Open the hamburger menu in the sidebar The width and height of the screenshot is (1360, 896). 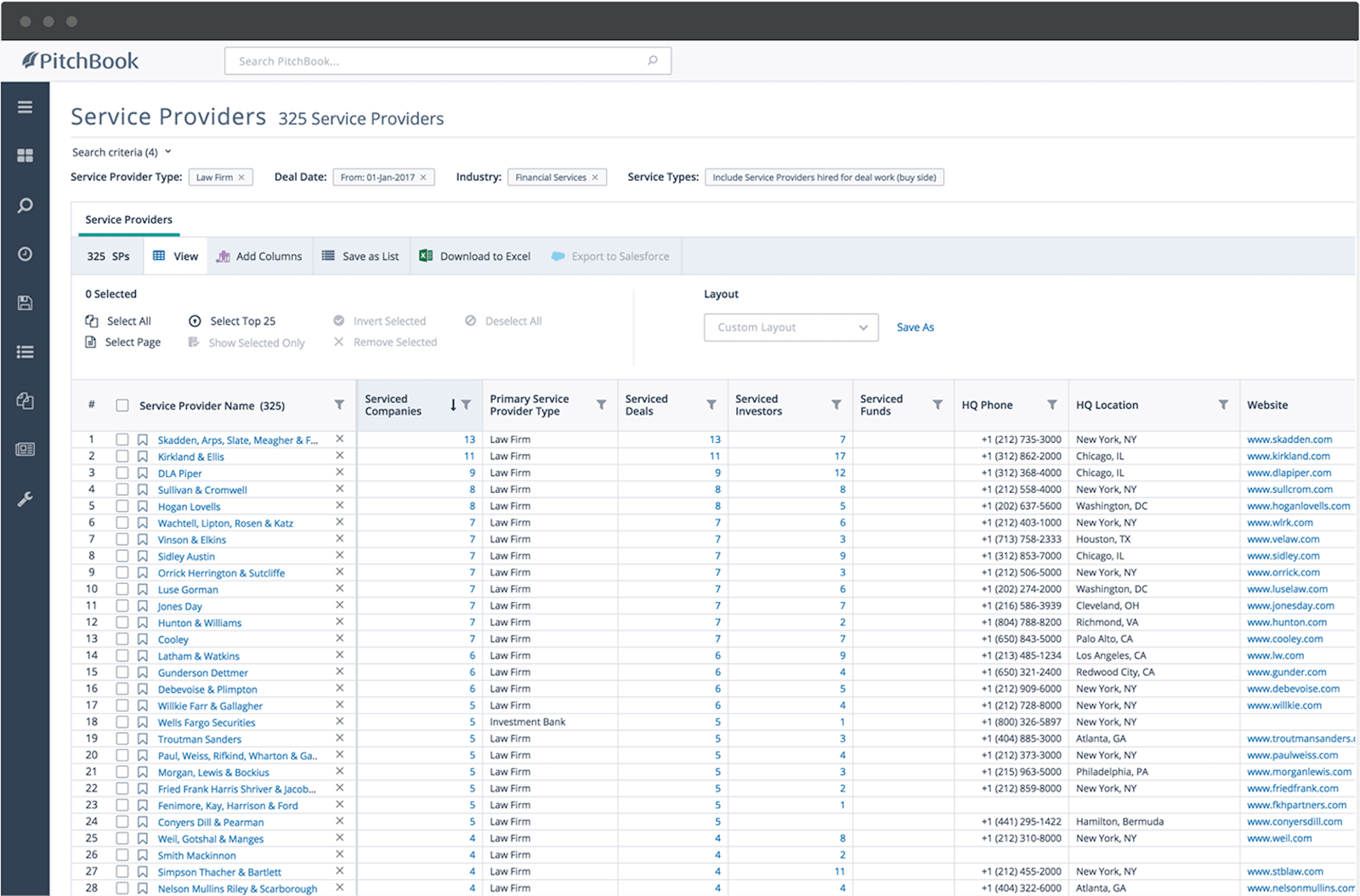[25, 107]
